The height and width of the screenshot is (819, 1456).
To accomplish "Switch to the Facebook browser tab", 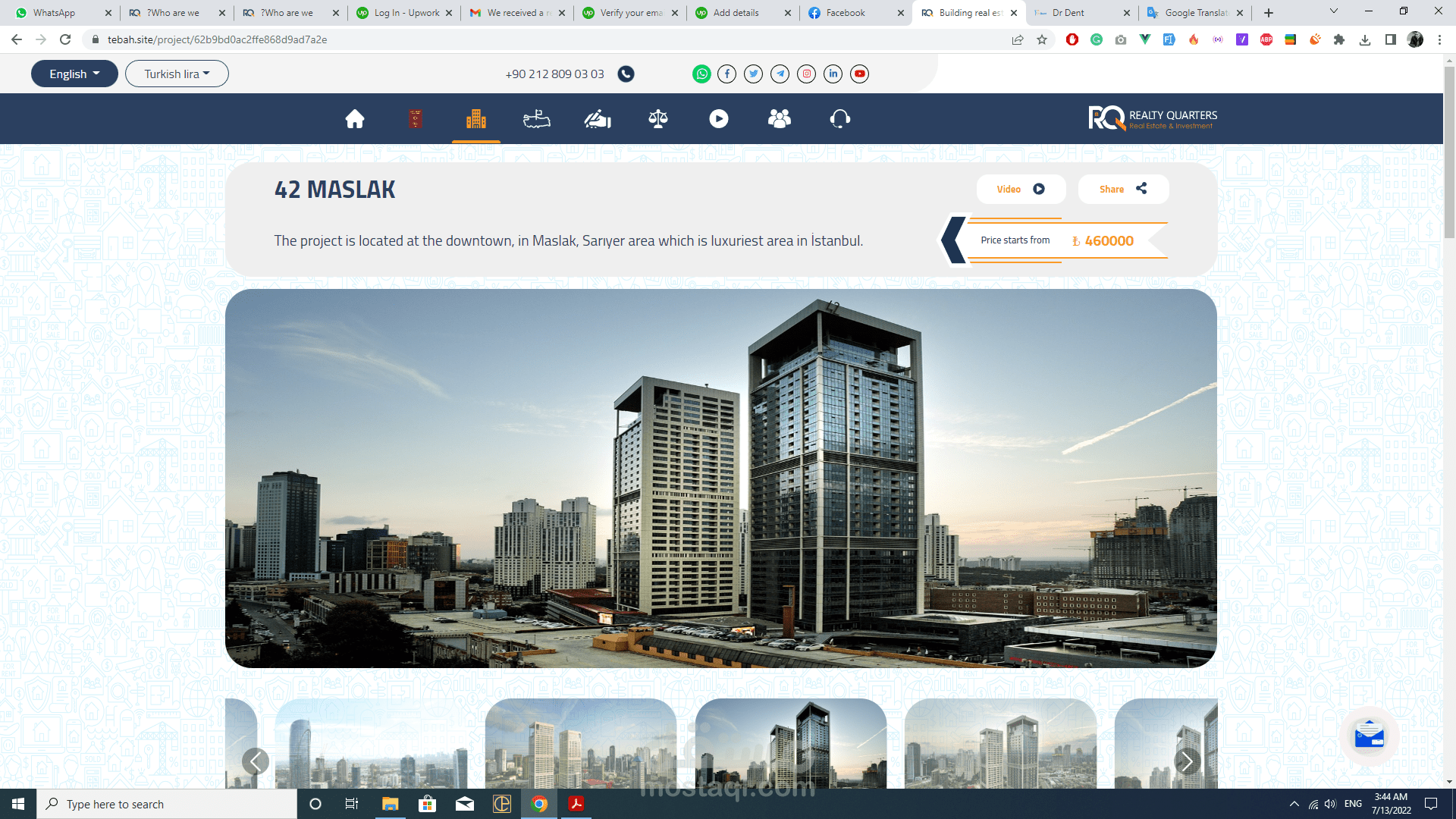I will point(855,13).
